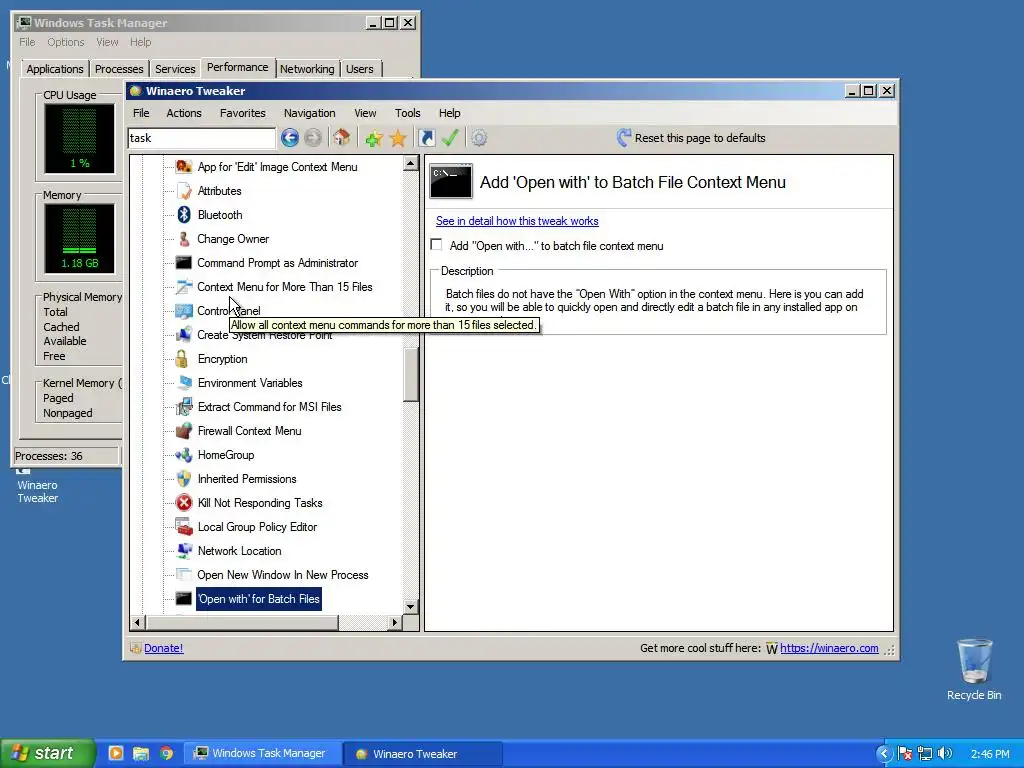1024x768 pixels.
Task: Open See in detail how this tweak works link
Action: click(517, 221)
